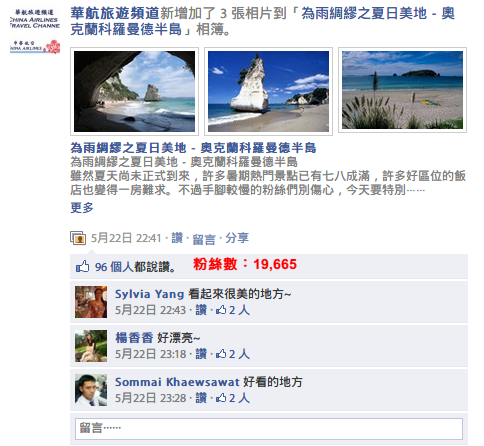Click the thumbs-up count icon on Sommai Khaewsawat's comment
484x446 pixels.
(x=221, y=398)
